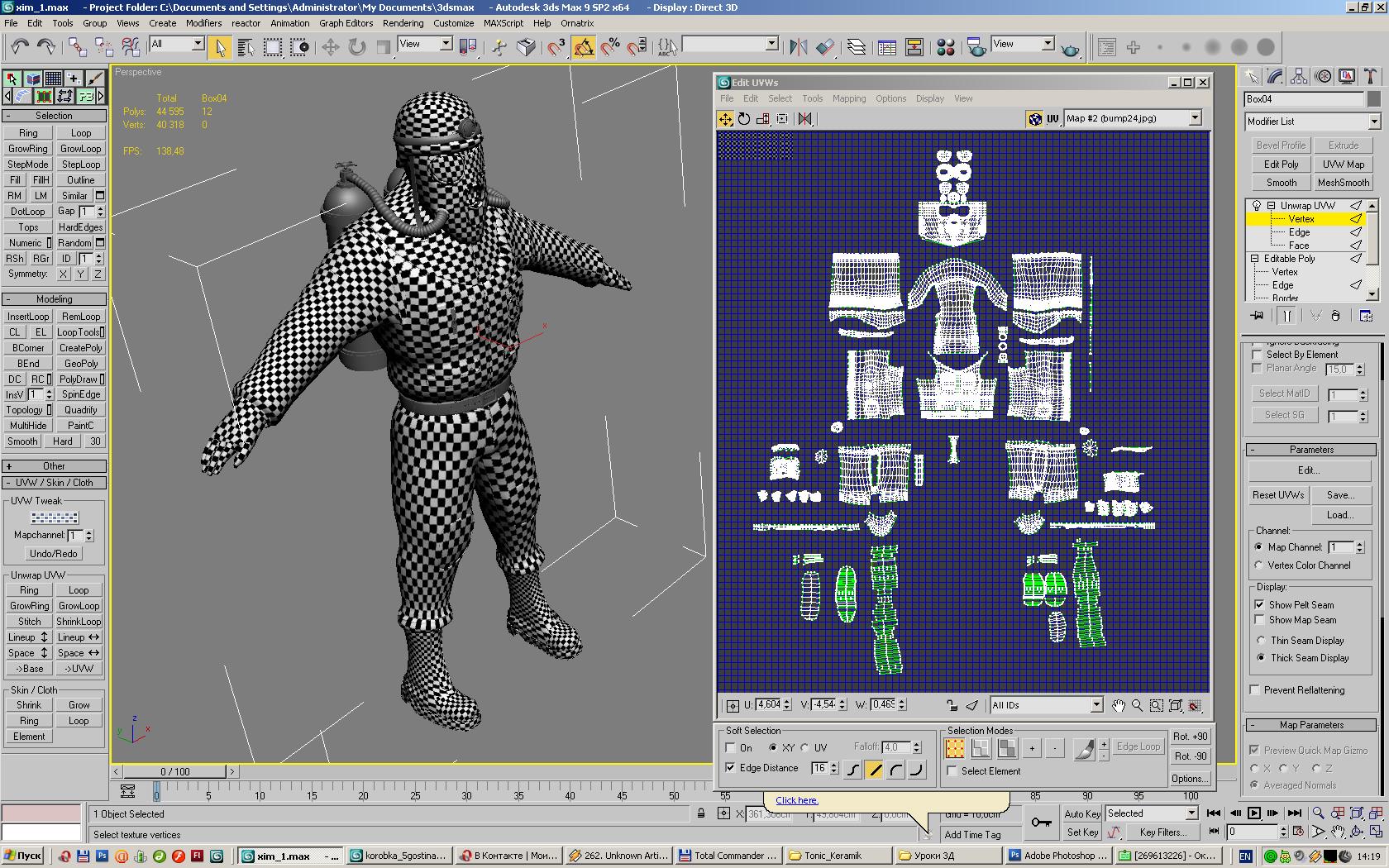Click the Zoom magnifier in UV editor
Screen dimensions: 1389x868
(1138, 705)
